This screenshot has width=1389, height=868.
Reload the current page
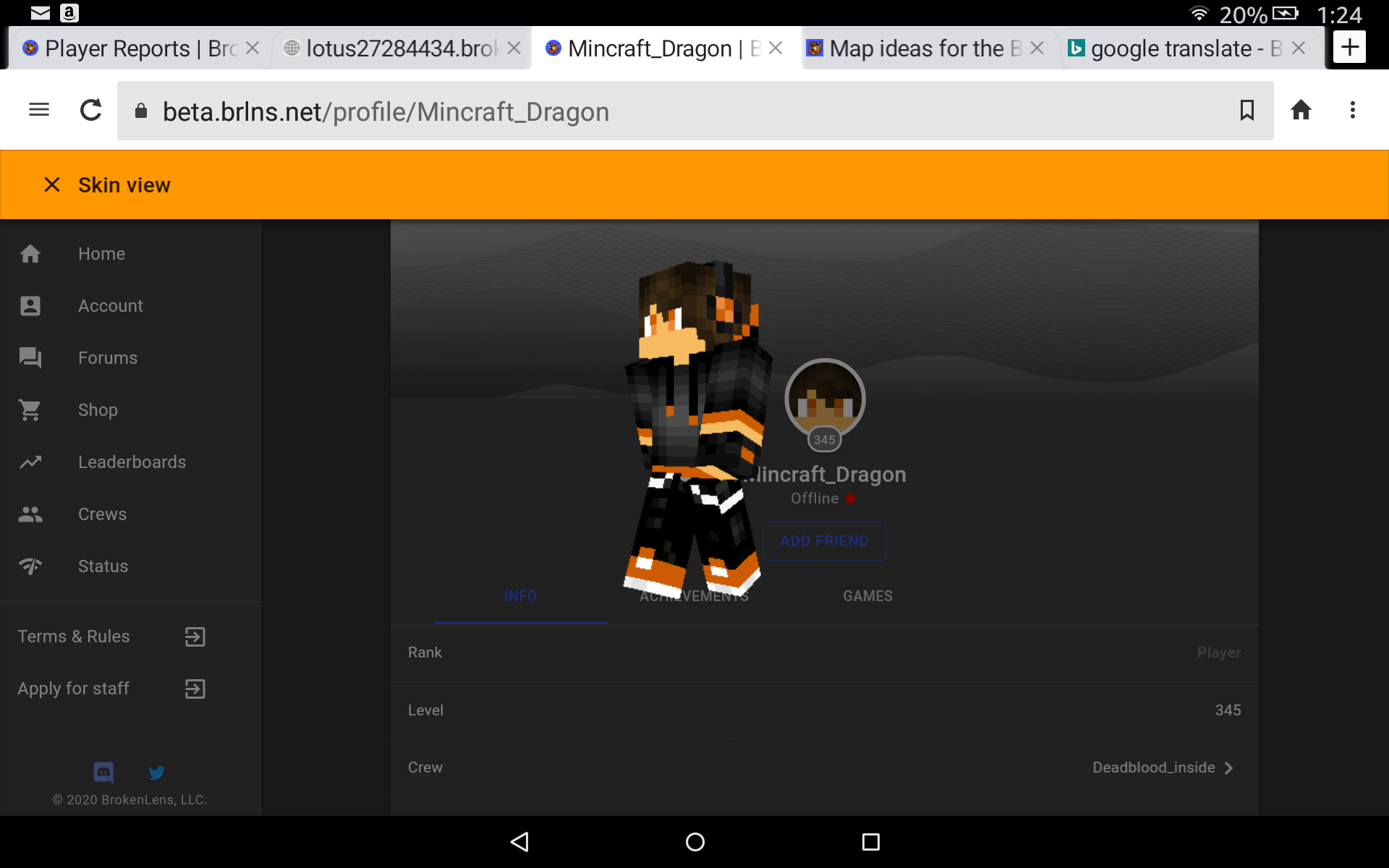click(91, 110)
